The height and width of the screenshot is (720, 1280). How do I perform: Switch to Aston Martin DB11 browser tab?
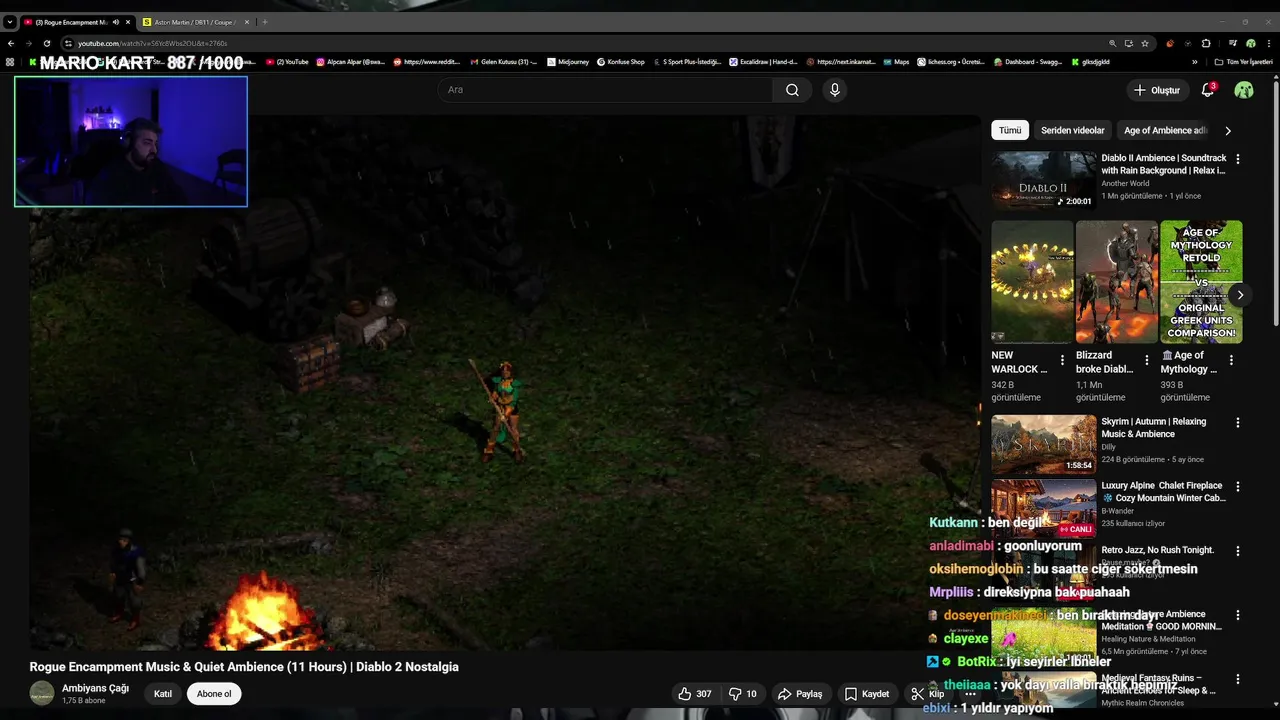(193, 22)
